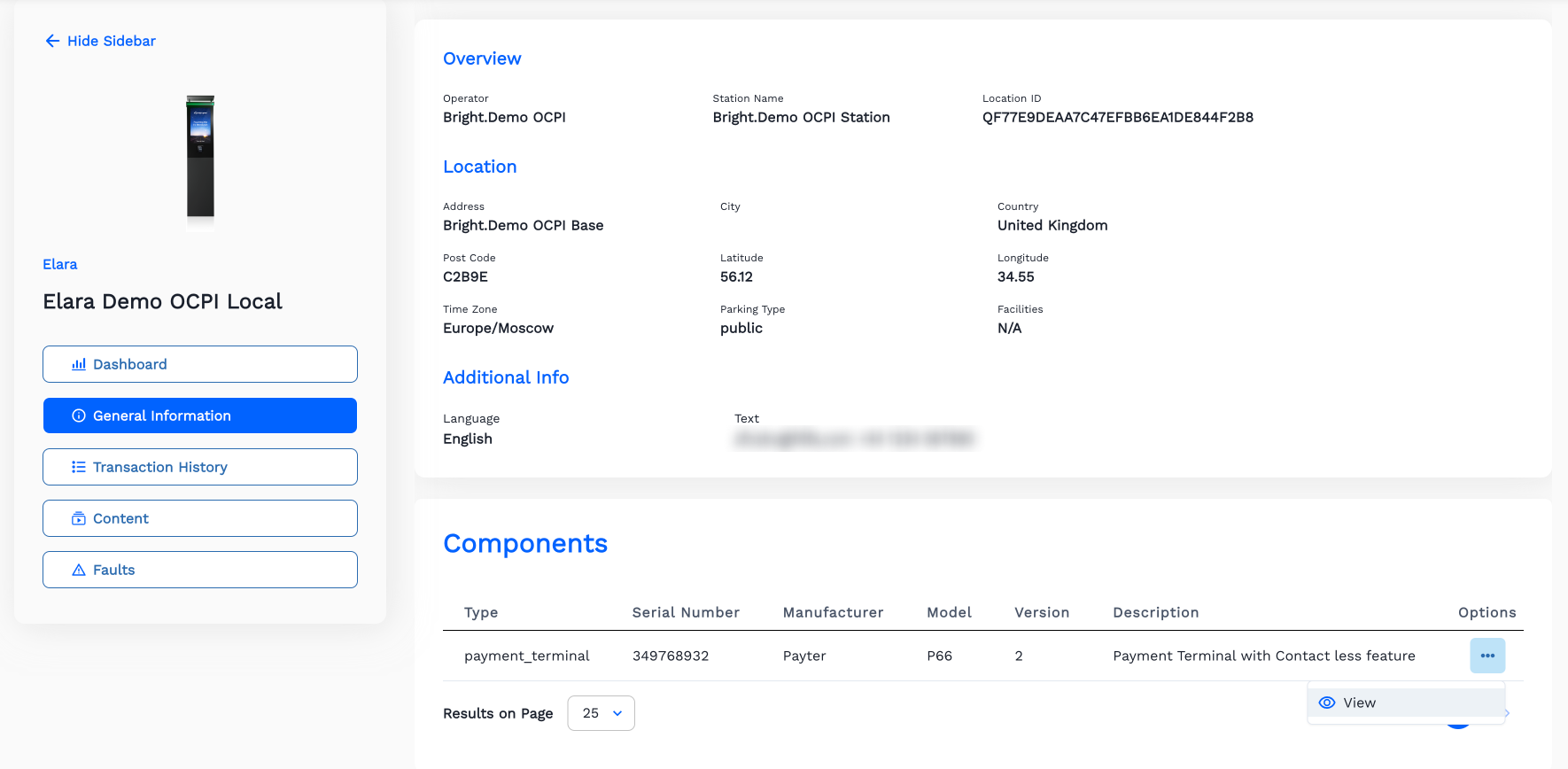Click the Dashboard bar chart icon

tap(79, 364)
